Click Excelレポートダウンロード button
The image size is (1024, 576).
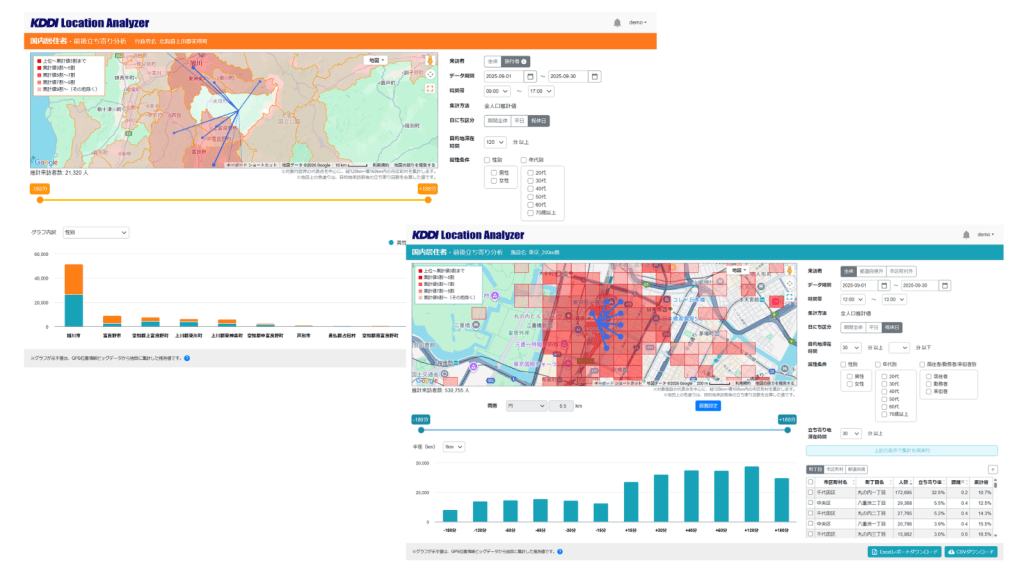pyautogui.click(x=904, y=552)
